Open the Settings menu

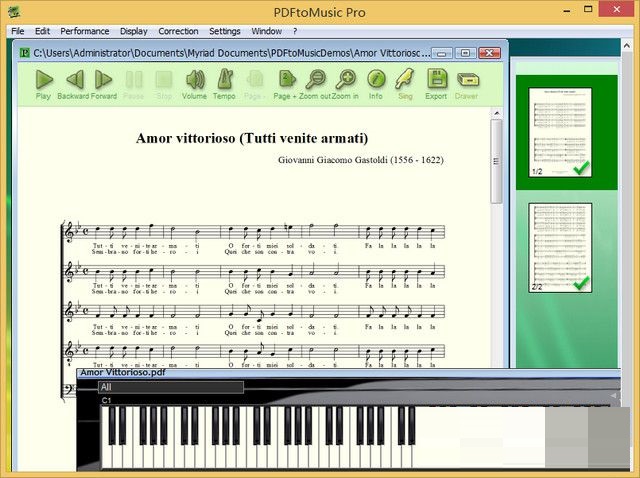224,31
